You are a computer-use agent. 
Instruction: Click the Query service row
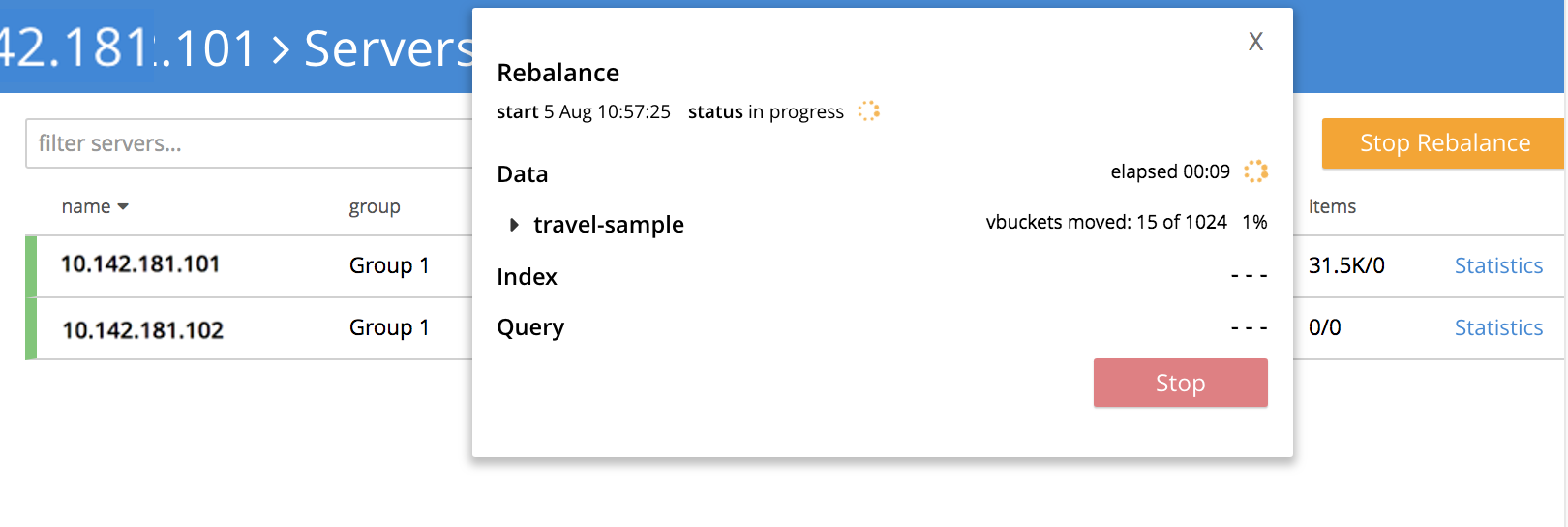point(529,327)
